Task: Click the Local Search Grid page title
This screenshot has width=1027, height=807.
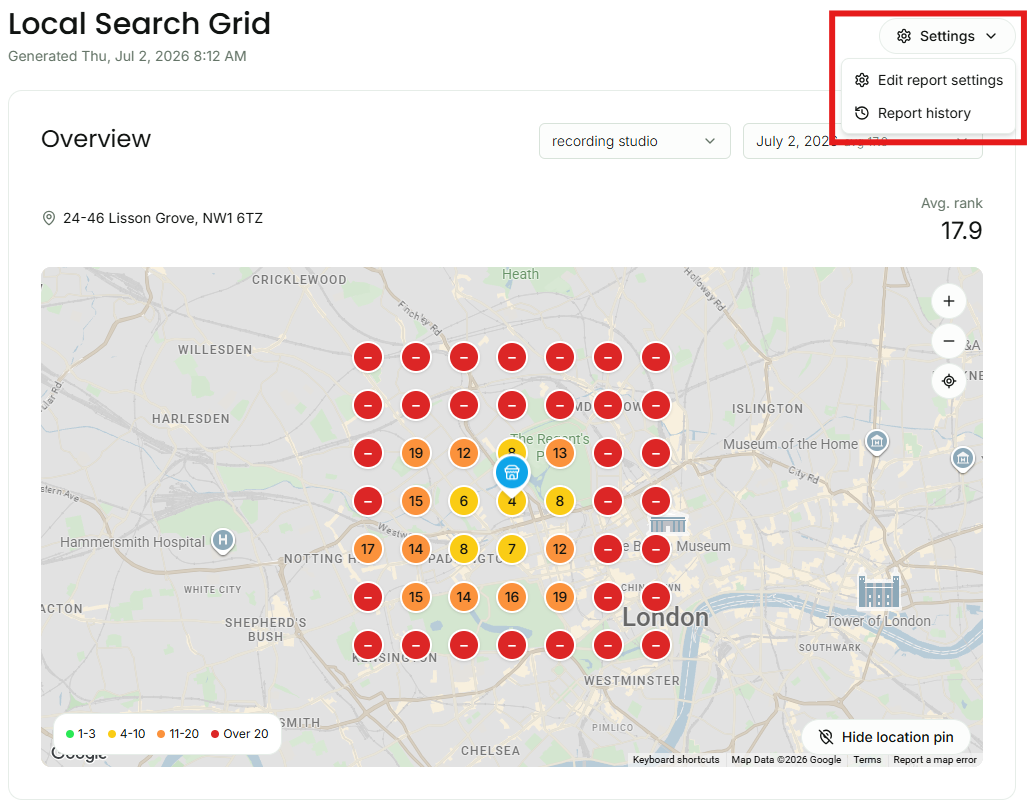Action: (x=139, y=24)
